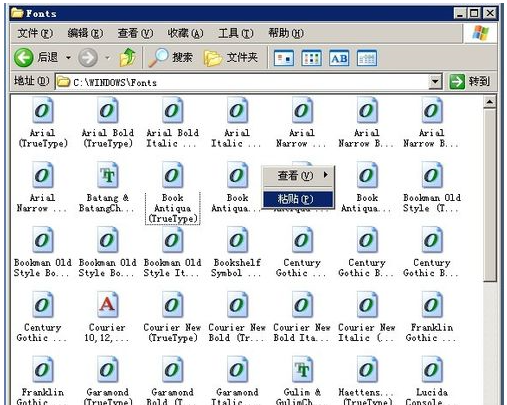Select the Lucida Console font

[x=432, y=380]
